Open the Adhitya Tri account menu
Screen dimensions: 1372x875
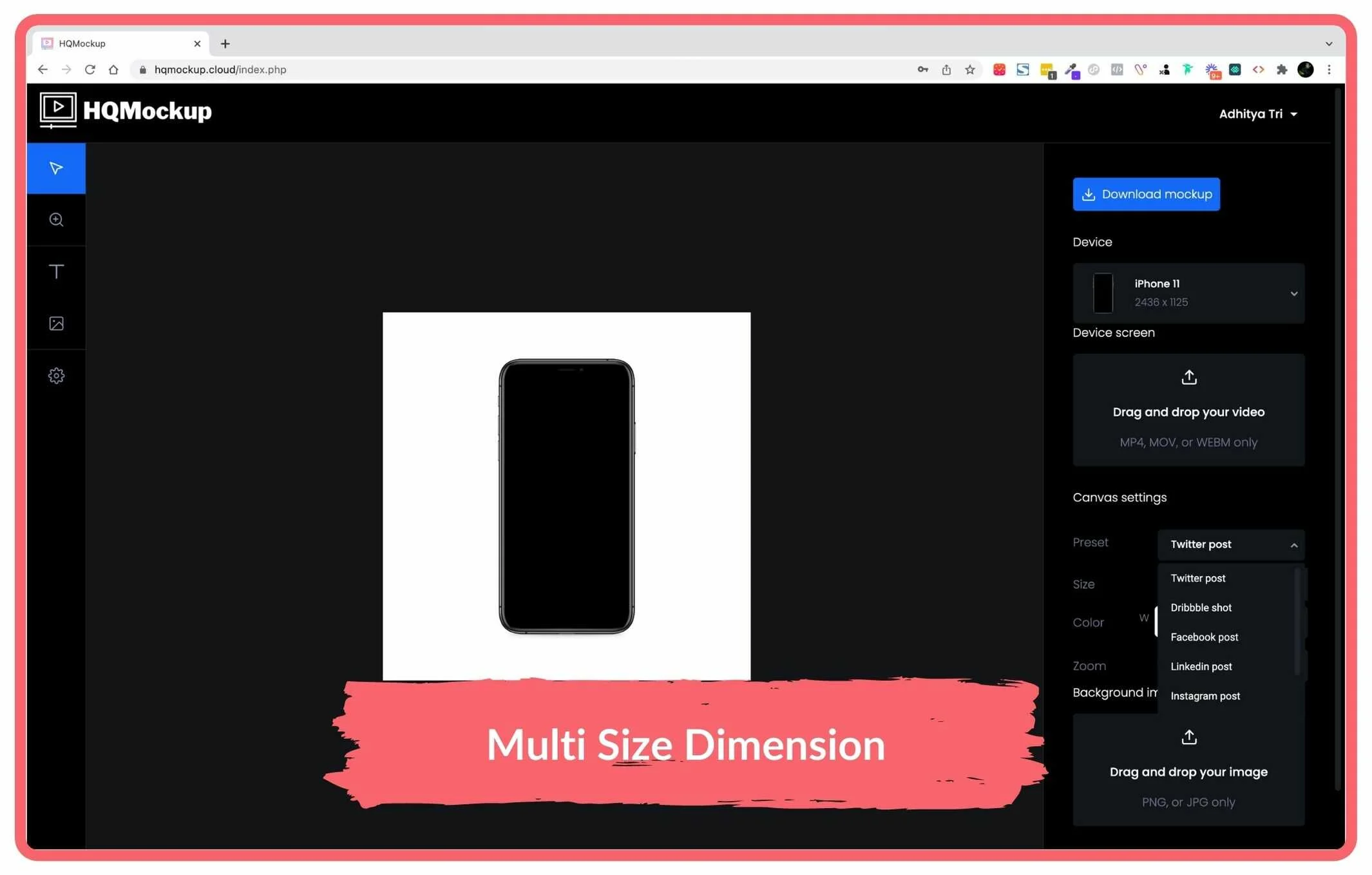(x=1257, y=114)
